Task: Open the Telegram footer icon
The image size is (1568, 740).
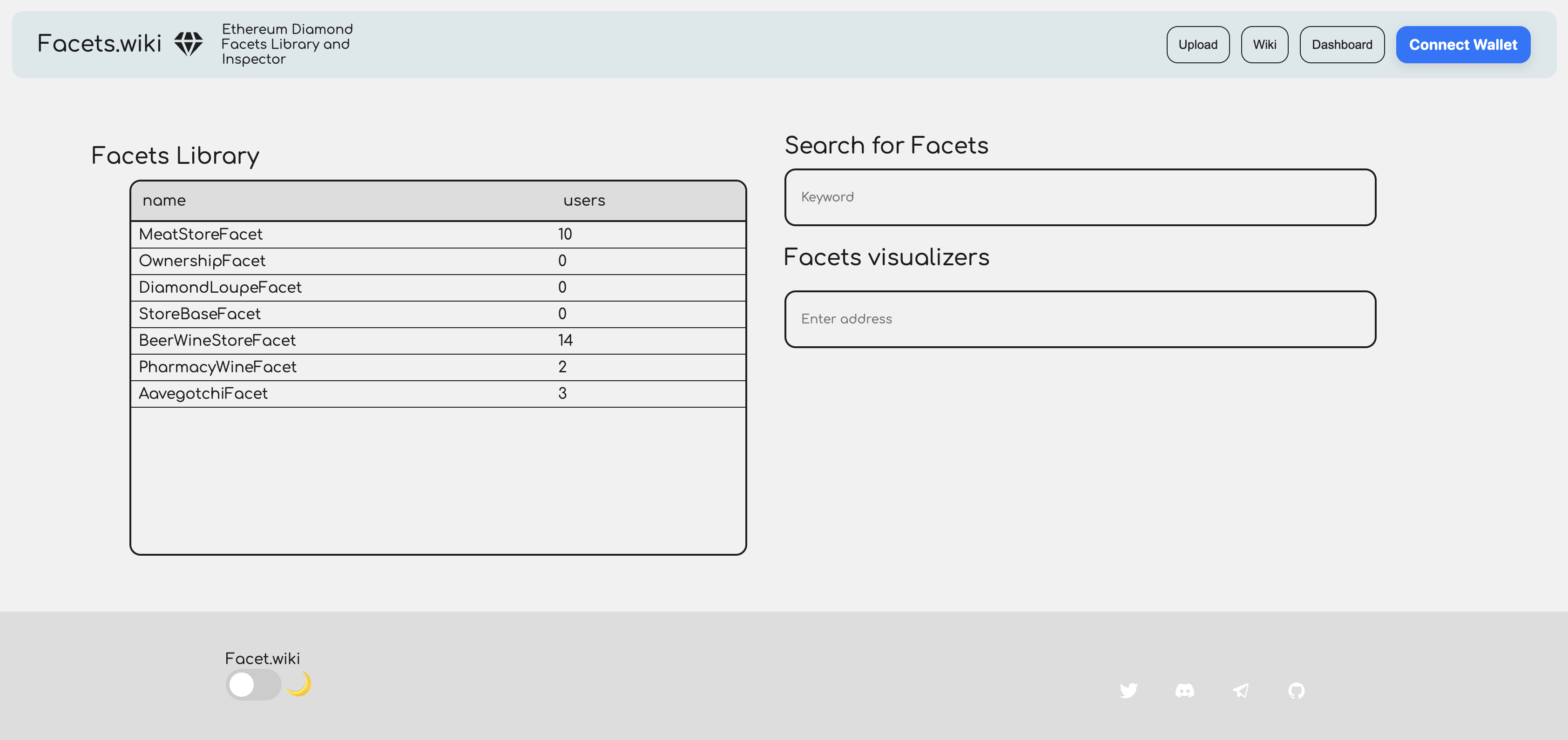Action: (x=1241, y=690)
